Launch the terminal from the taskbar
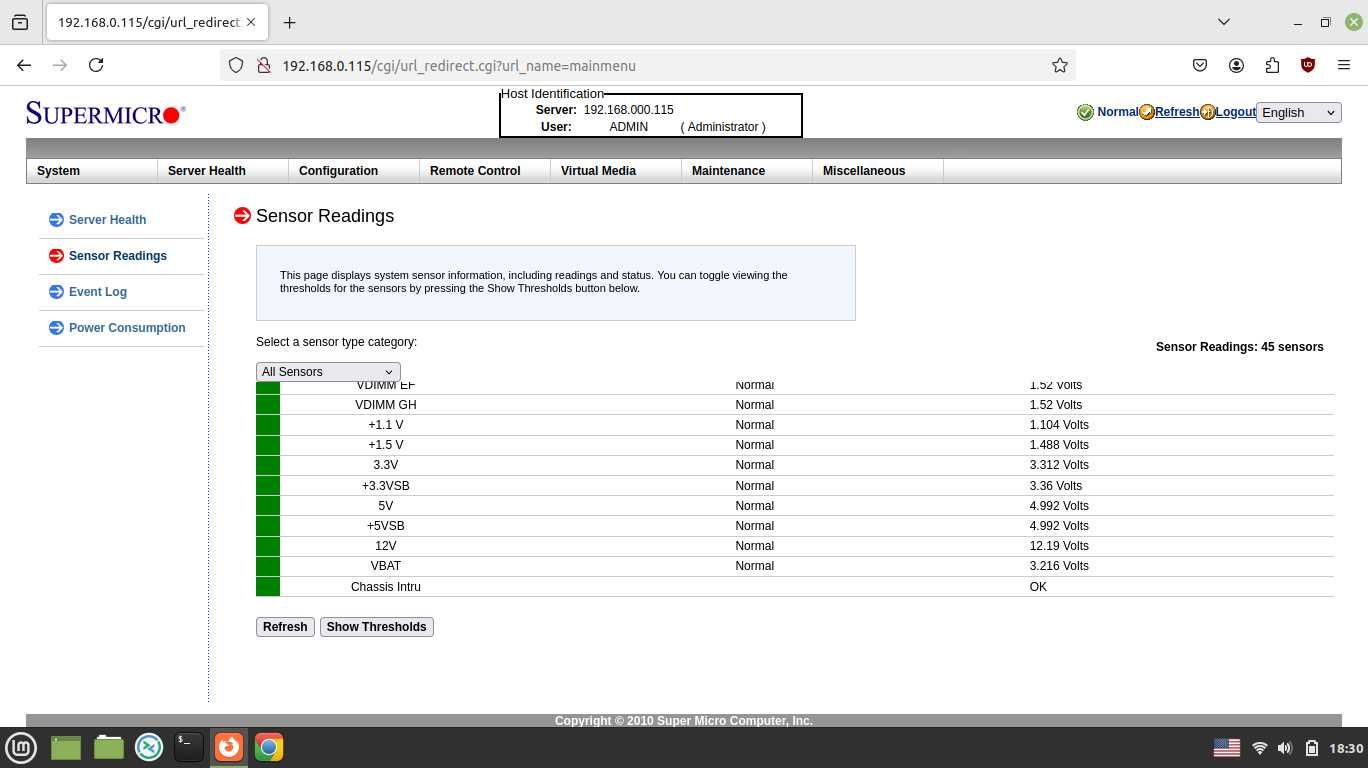The image size is (1368, 768). 189,747
